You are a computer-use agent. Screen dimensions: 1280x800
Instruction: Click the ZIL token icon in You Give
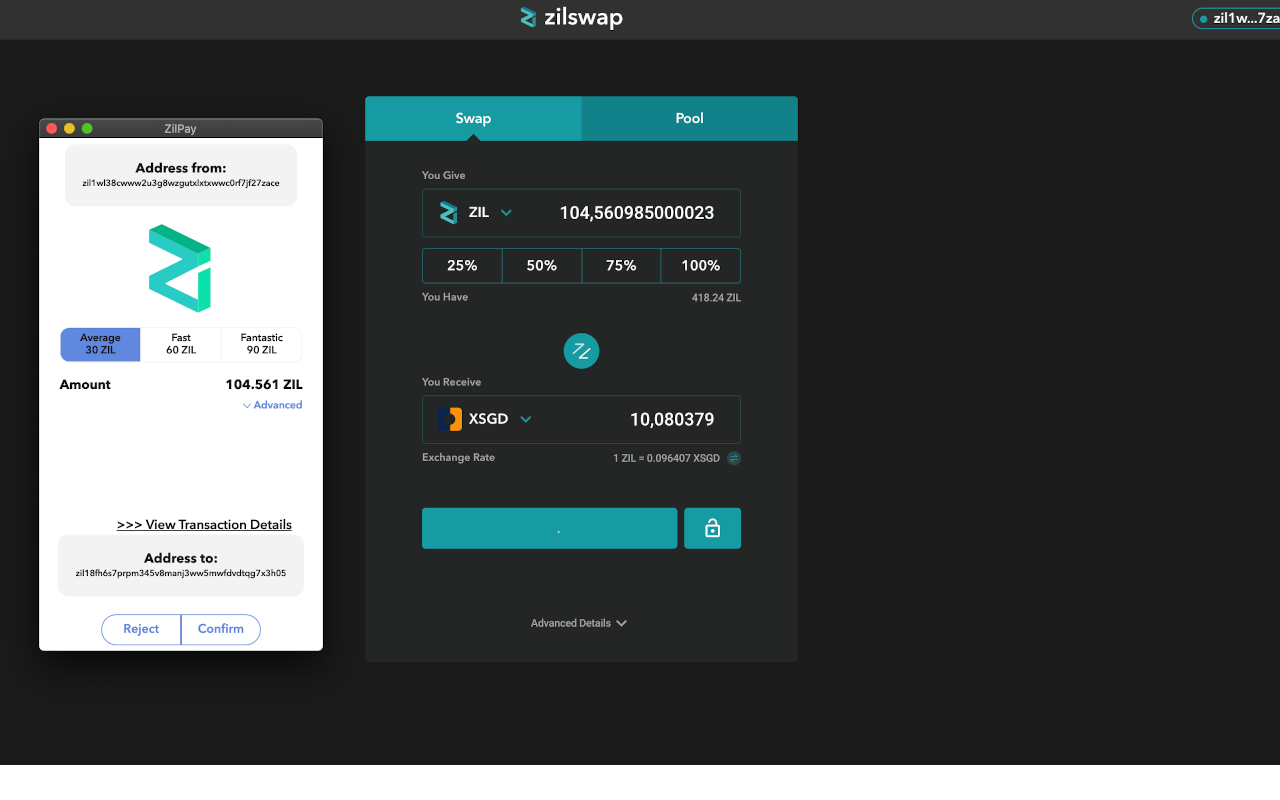coord(449,212)
